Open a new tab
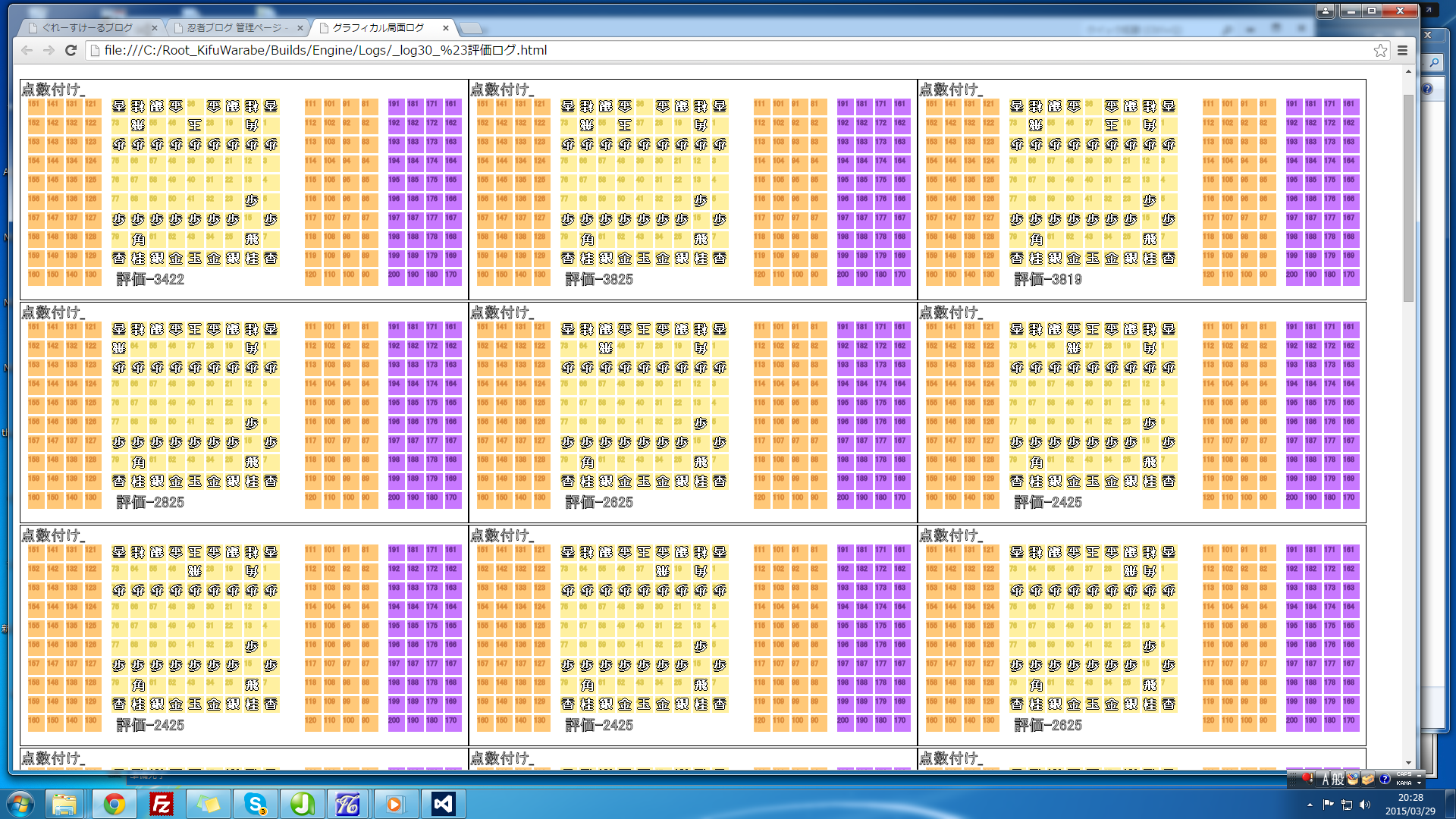 pos(471,28)
